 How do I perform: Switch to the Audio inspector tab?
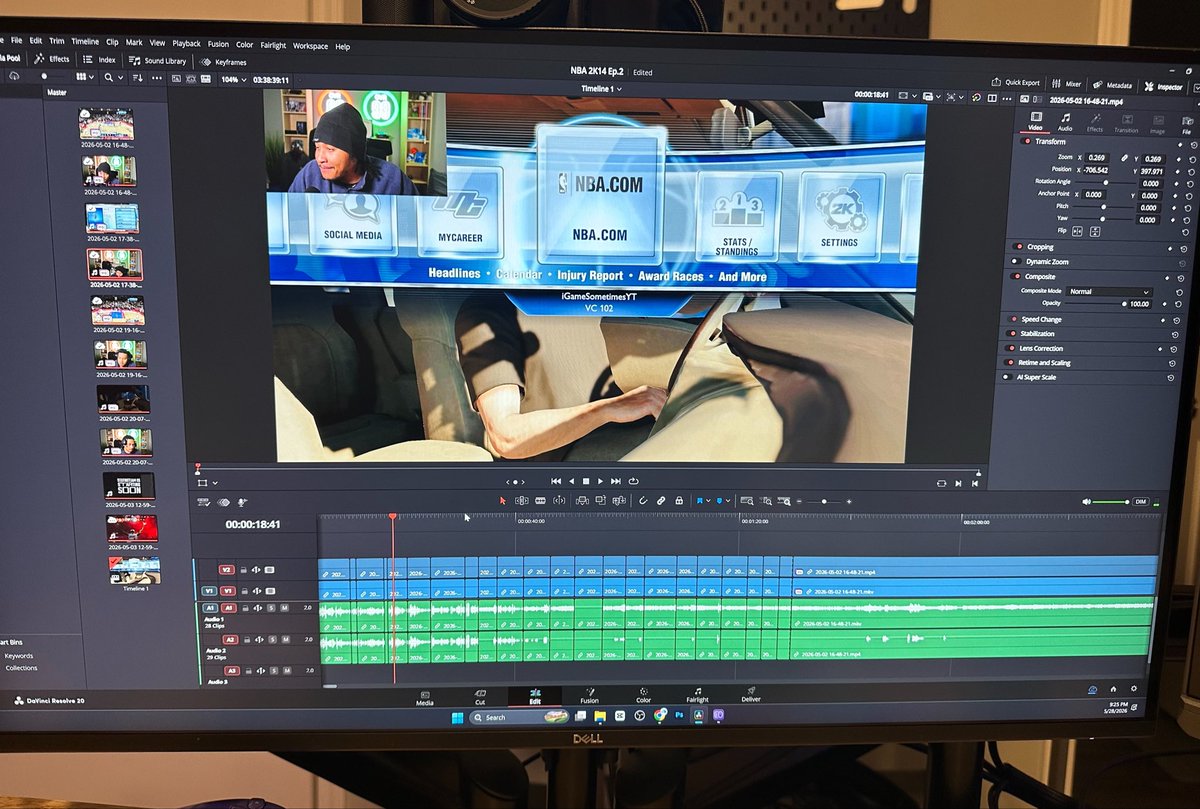pyautogui.click(x=1064, y=123)
